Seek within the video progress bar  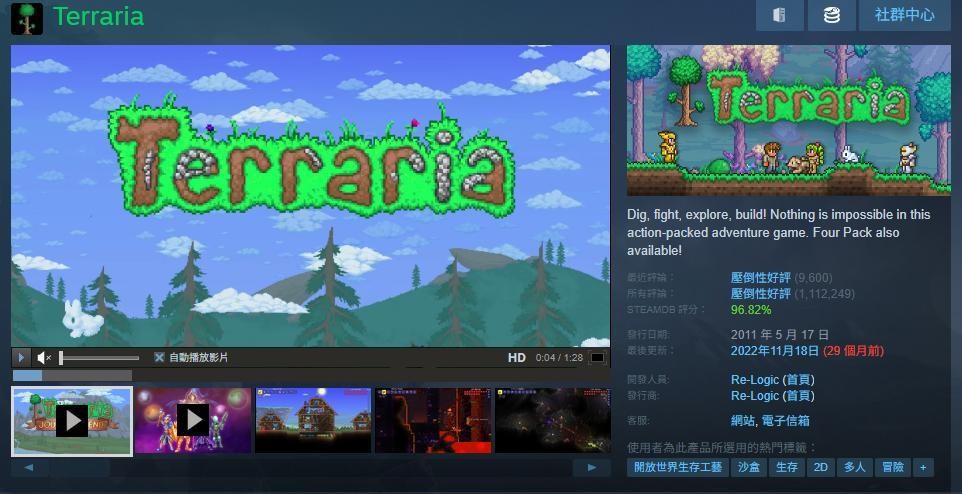click(x=72, y=375)
